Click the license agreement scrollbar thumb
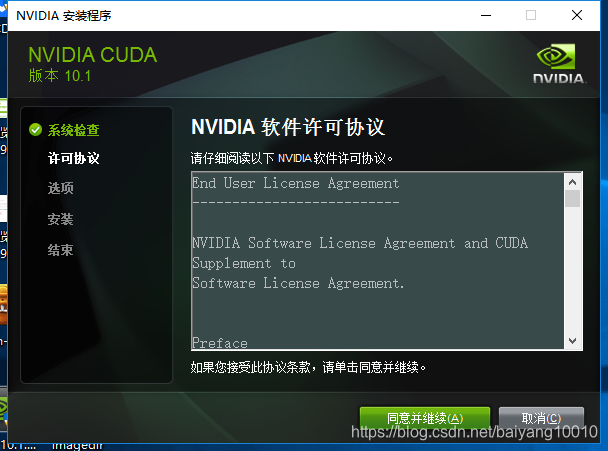Image resolution: width=608 pixels, height=451 pixels. tap(572, 199)
